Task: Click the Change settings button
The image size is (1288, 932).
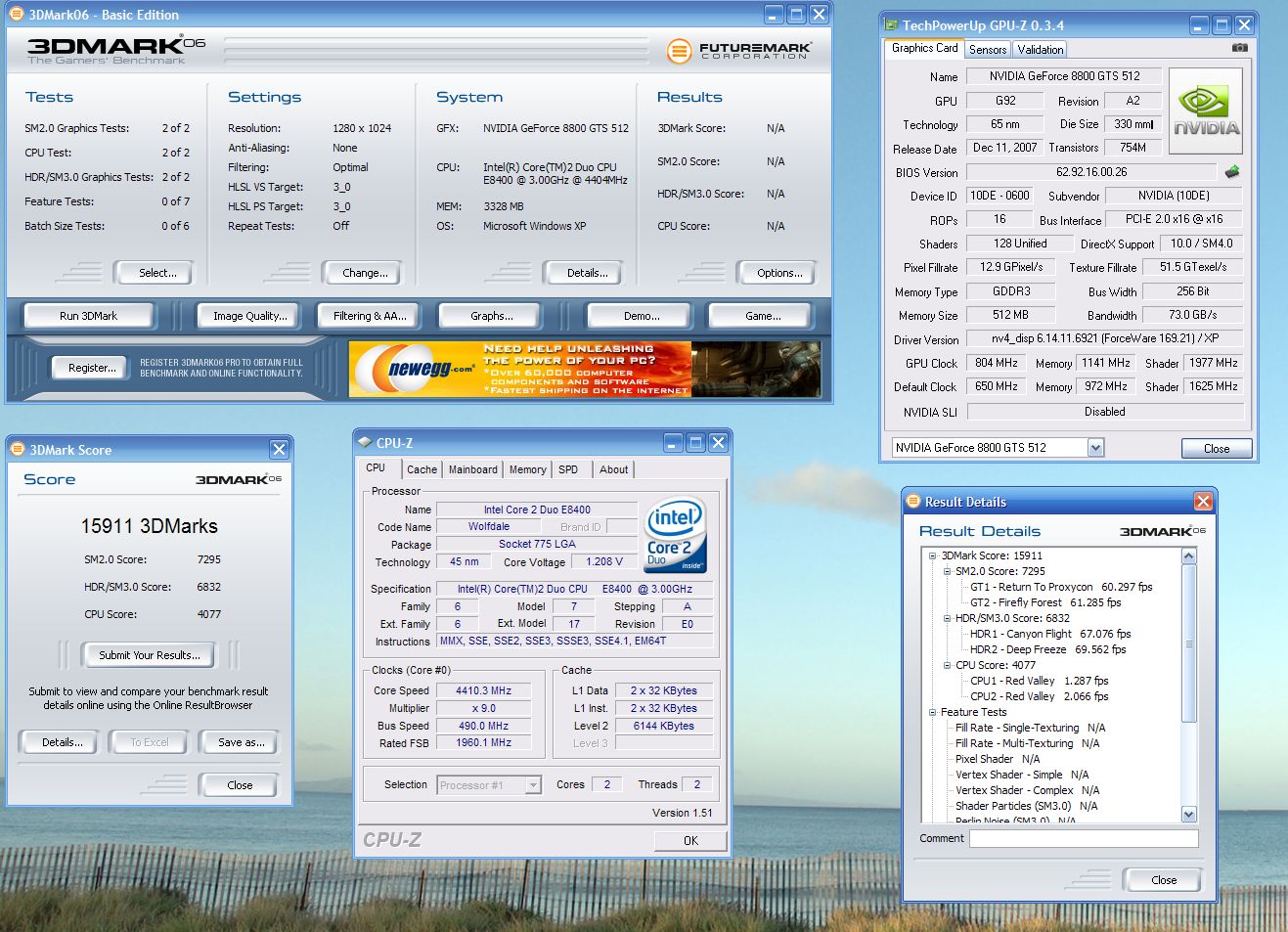Action: 364,273
